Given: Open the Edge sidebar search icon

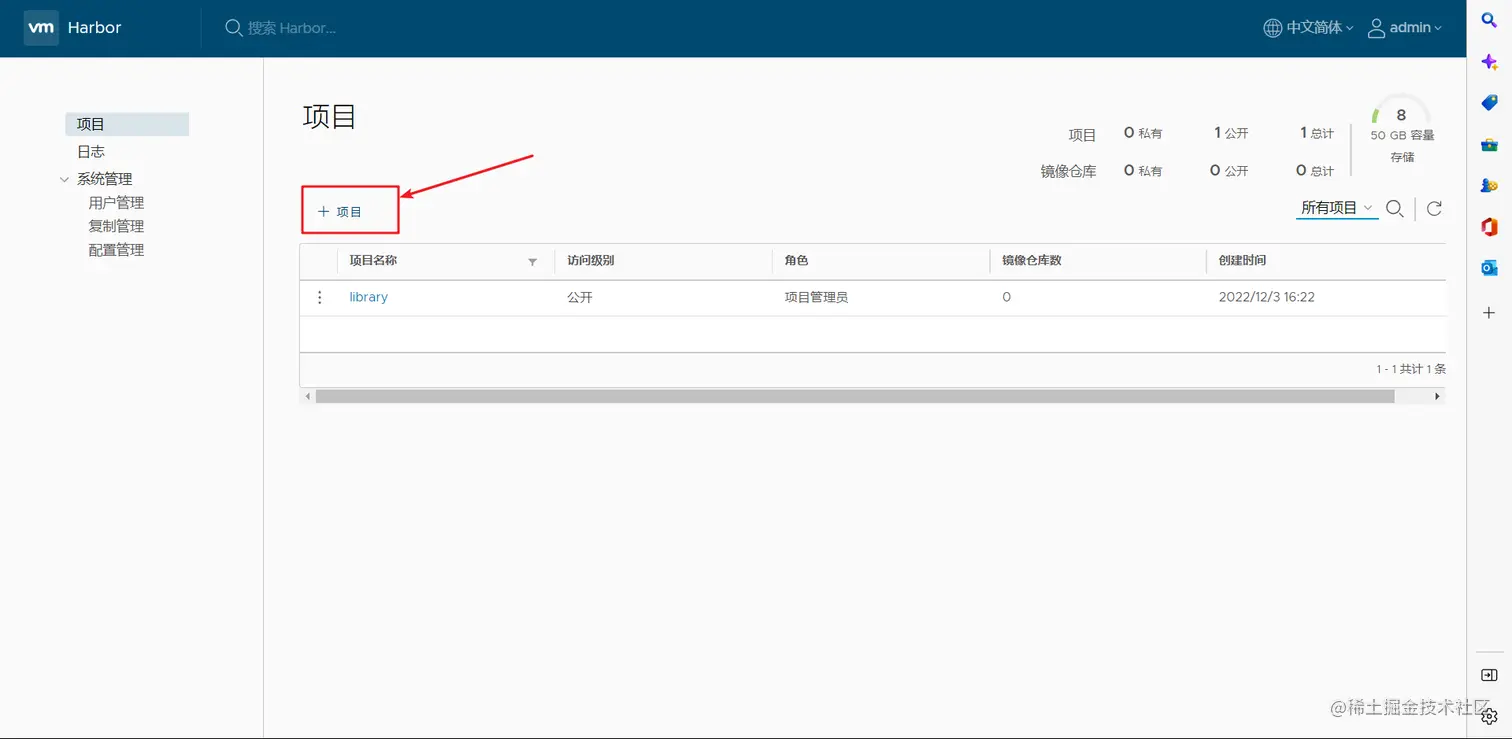Looking at the screenshot, I should click(x=1489, y=20).
